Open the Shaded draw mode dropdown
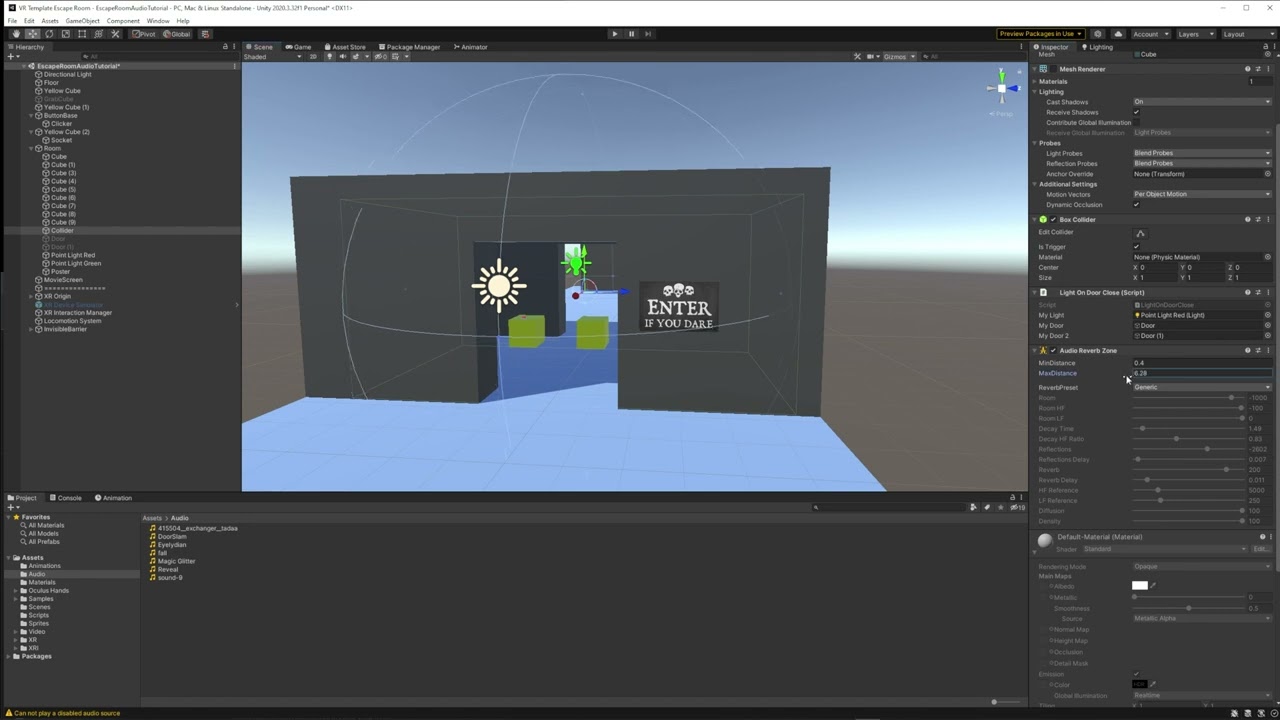 (273, 57)
